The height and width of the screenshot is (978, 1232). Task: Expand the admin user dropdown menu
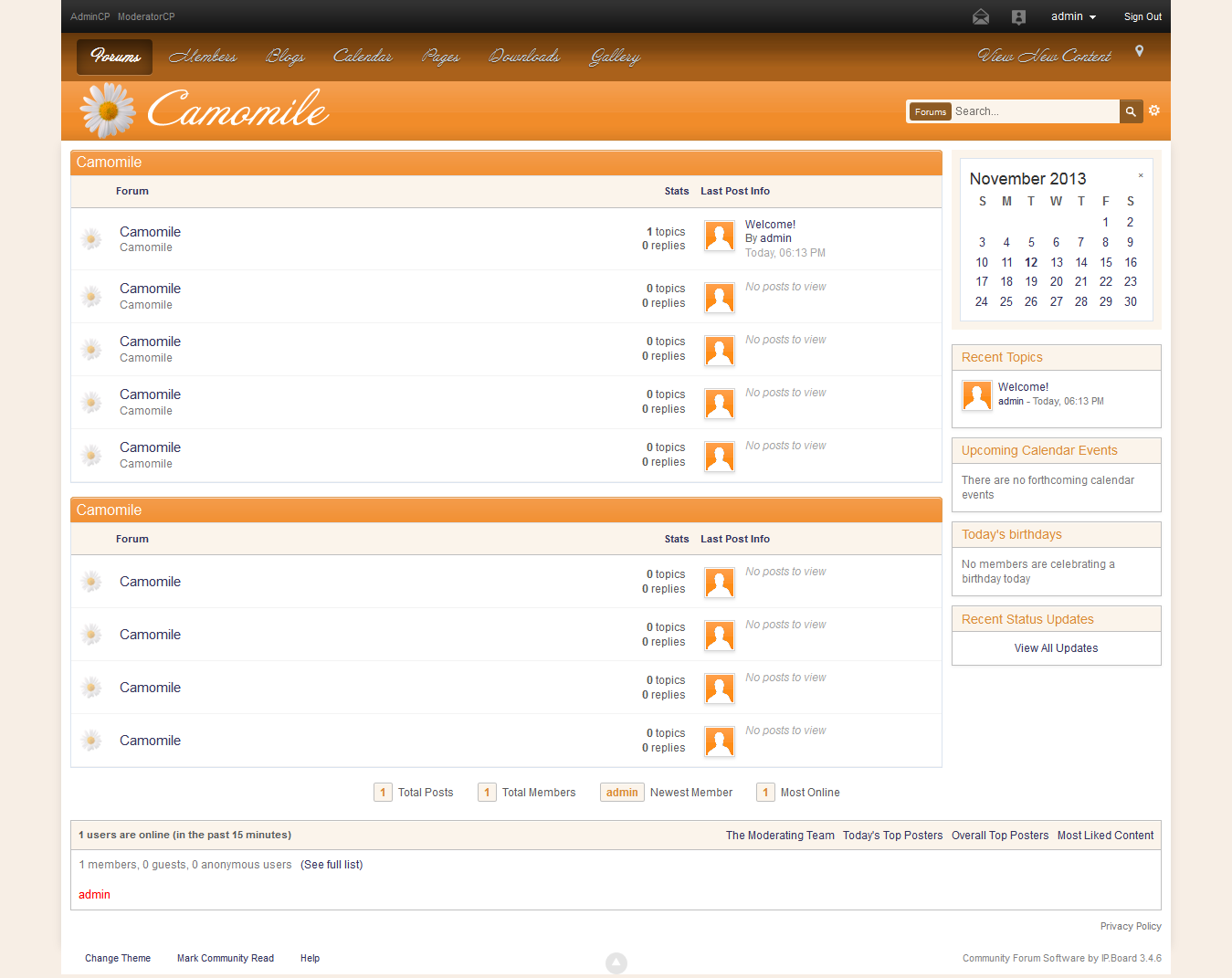(1073, 16)
